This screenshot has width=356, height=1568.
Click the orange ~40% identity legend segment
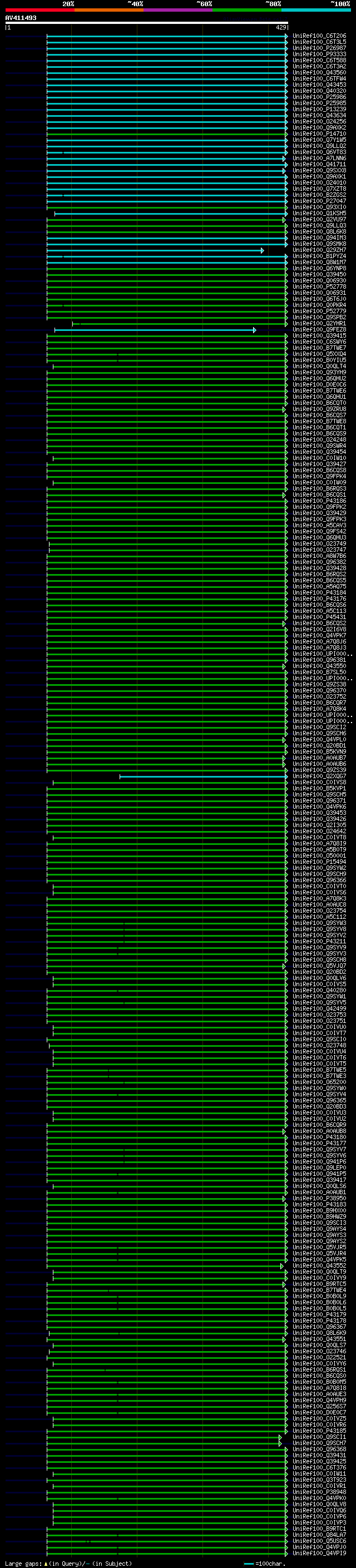109,10
